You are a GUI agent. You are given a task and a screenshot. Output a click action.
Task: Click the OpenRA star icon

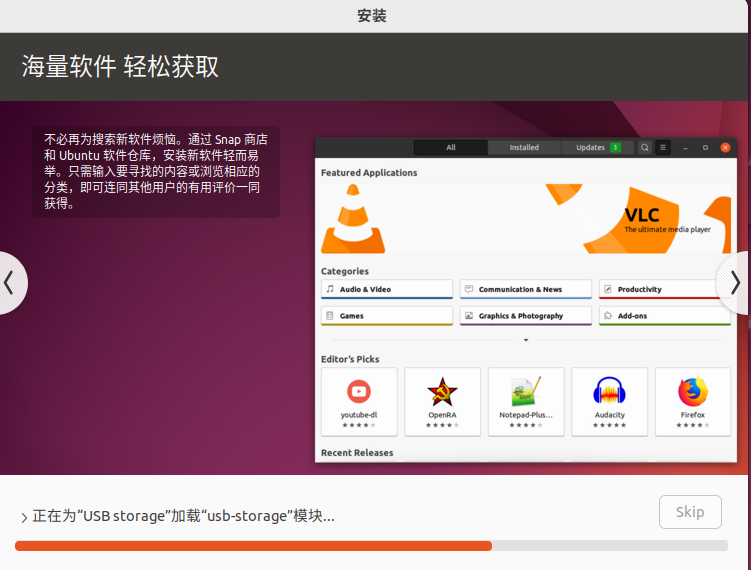tap(442, 391)
